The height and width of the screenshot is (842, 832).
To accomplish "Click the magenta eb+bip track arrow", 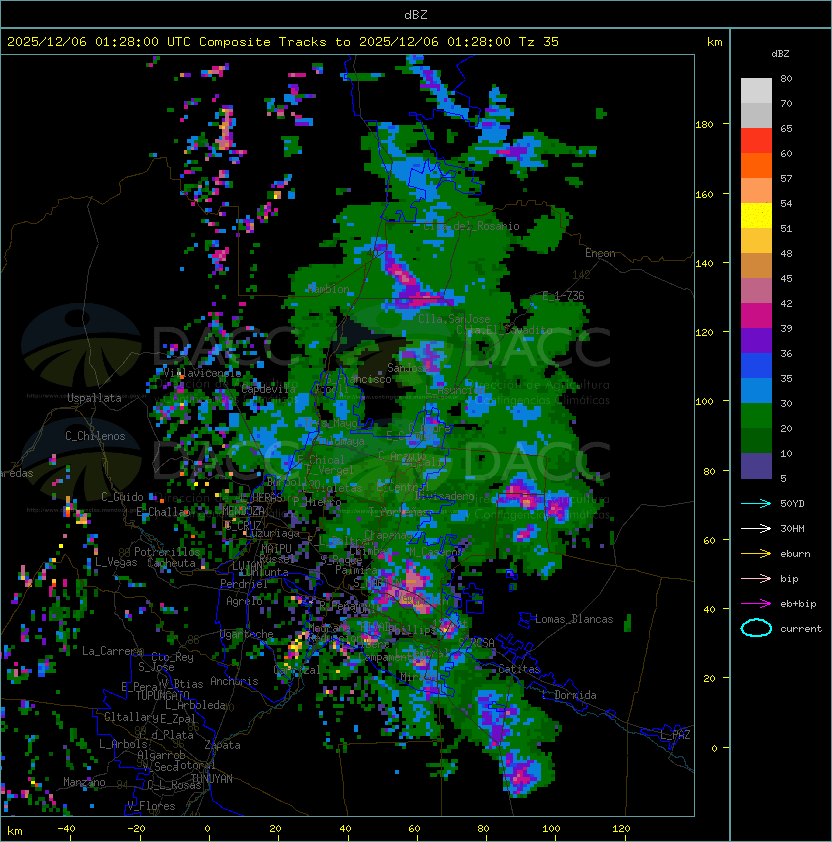I will point(756,604).
